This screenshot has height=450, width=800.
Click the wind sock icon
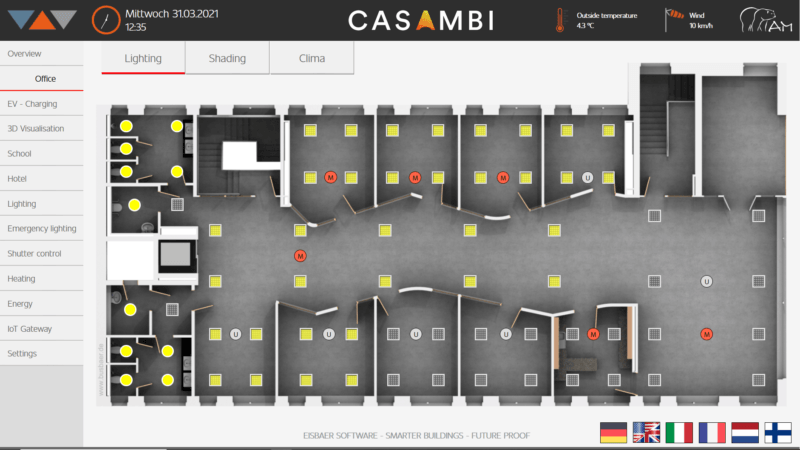(x=674, y=19)
